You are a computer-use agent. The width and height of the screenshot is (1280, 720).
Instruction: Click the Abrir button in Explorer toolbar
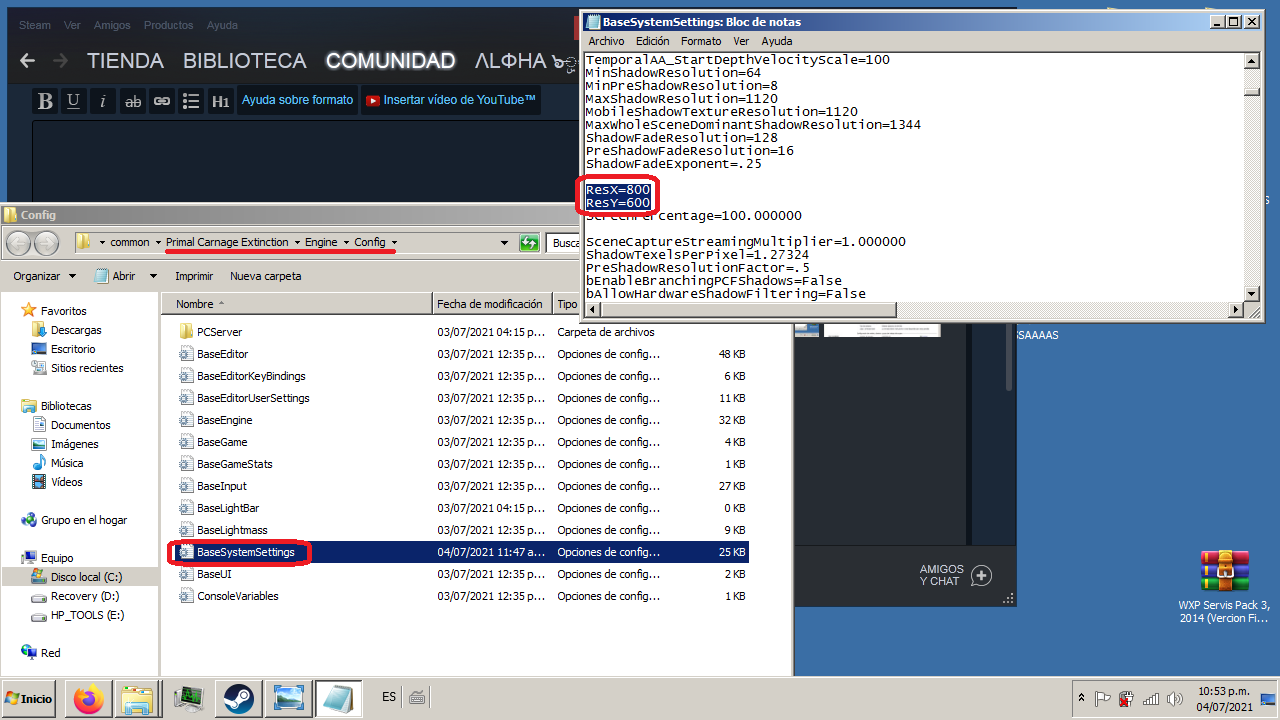pyautogui.click(x=115, y=276)
